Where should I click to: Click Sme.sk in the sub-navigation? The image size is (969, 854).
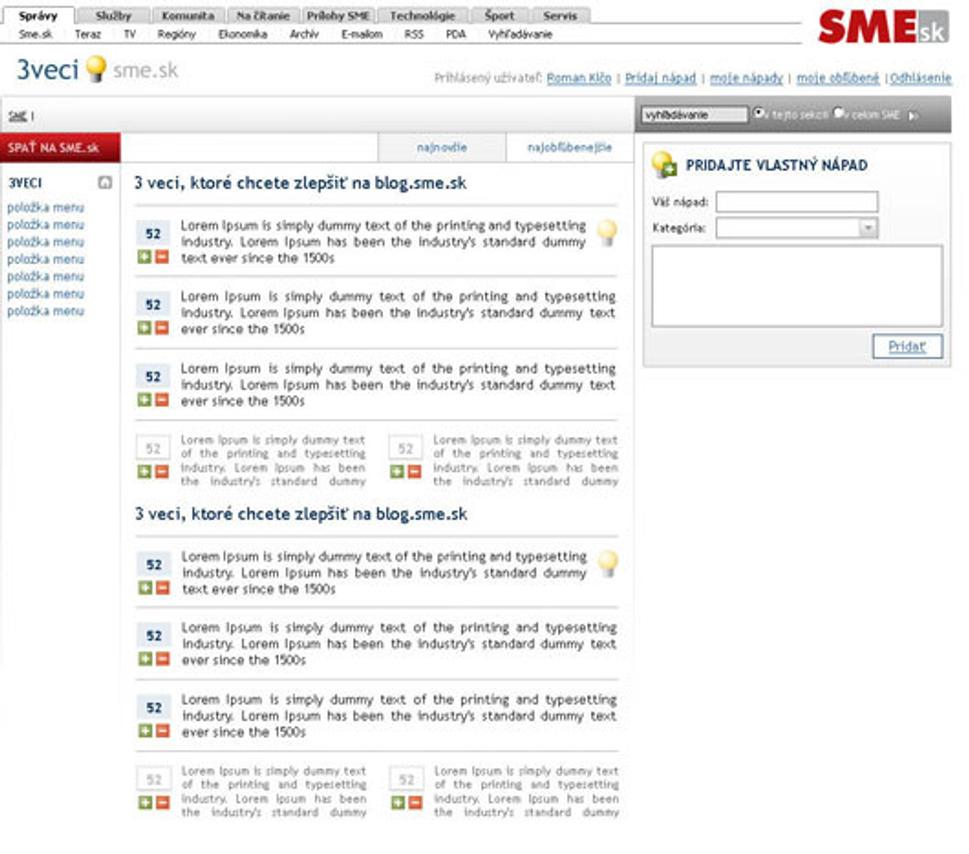coord(35,35)
